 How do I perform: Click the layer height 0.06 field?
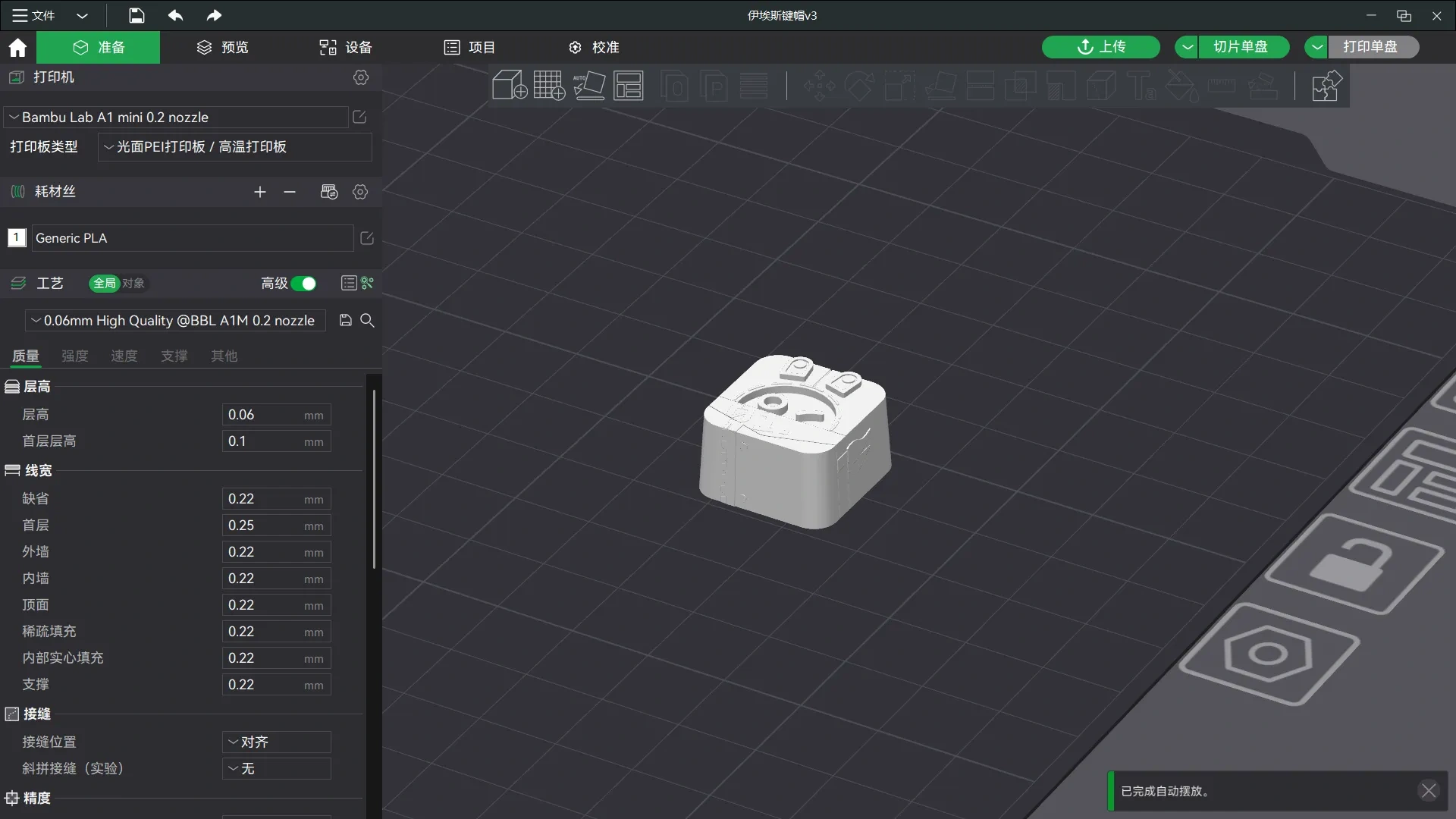pyautogui.click(x=277, y=415)
